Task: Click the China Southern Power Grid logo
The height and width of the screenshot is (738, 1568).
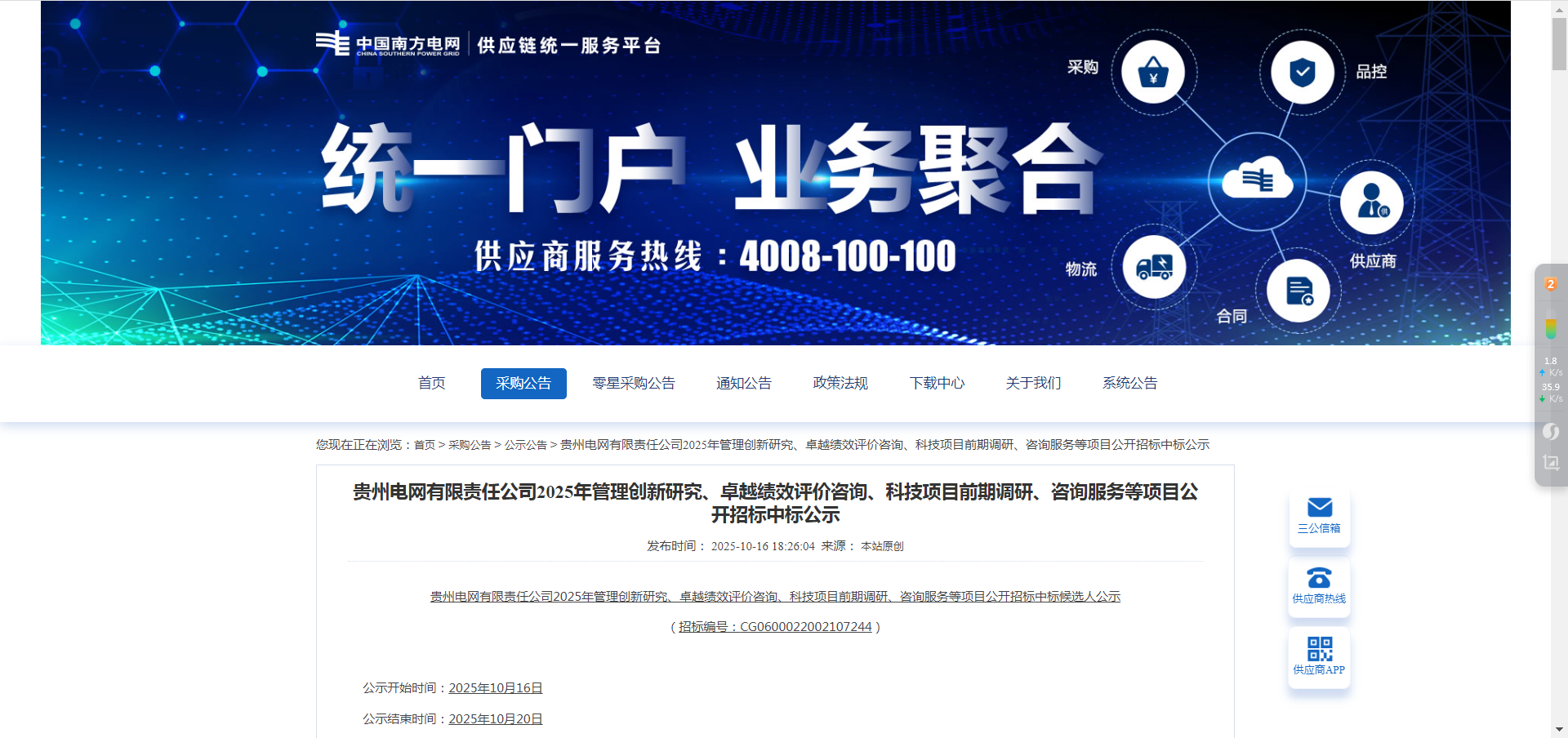Action: click(388, 44)
